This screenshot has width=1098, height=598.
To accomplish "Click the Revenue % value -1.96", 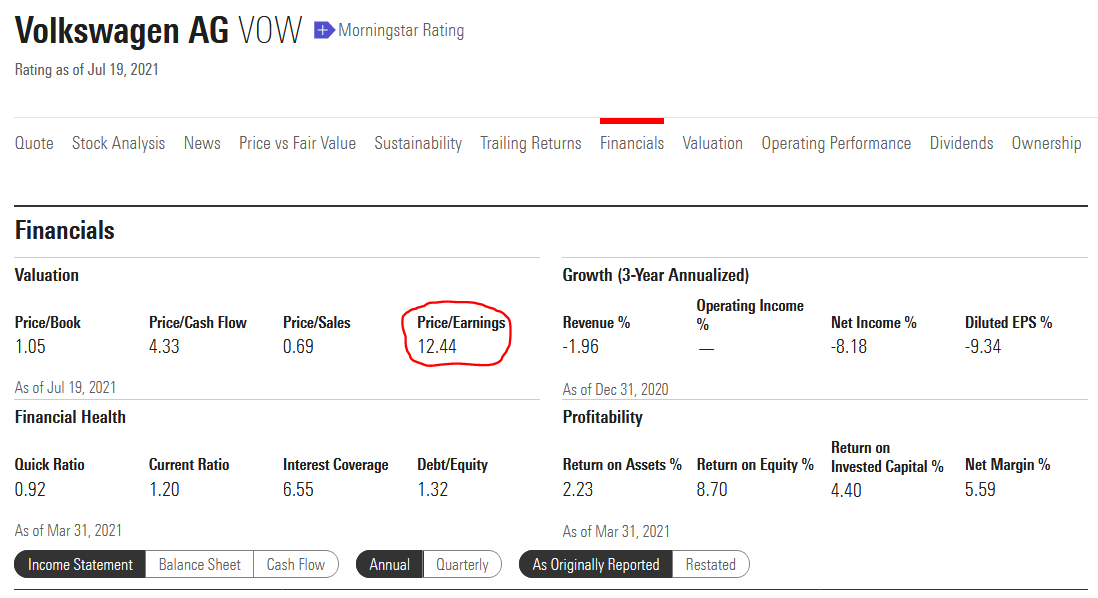I will [x=581, y=347].
